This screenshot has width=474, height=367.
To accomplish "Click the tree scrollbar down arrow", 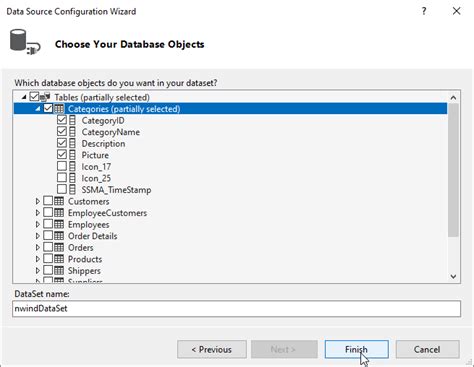I will (453, 276).
